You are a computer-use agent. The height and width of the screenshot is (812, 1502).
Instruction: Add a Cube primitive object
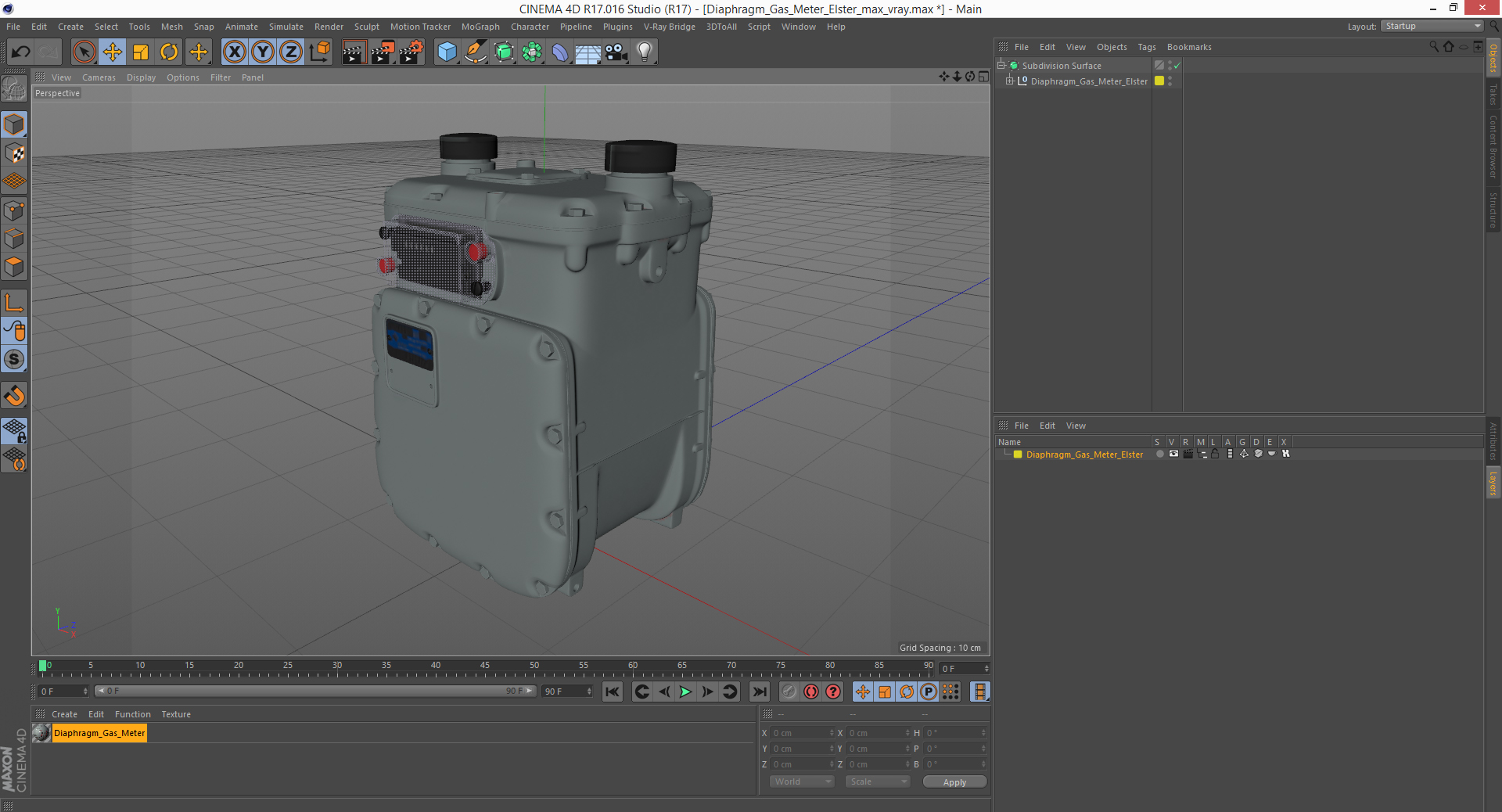(x=447, y=52)
